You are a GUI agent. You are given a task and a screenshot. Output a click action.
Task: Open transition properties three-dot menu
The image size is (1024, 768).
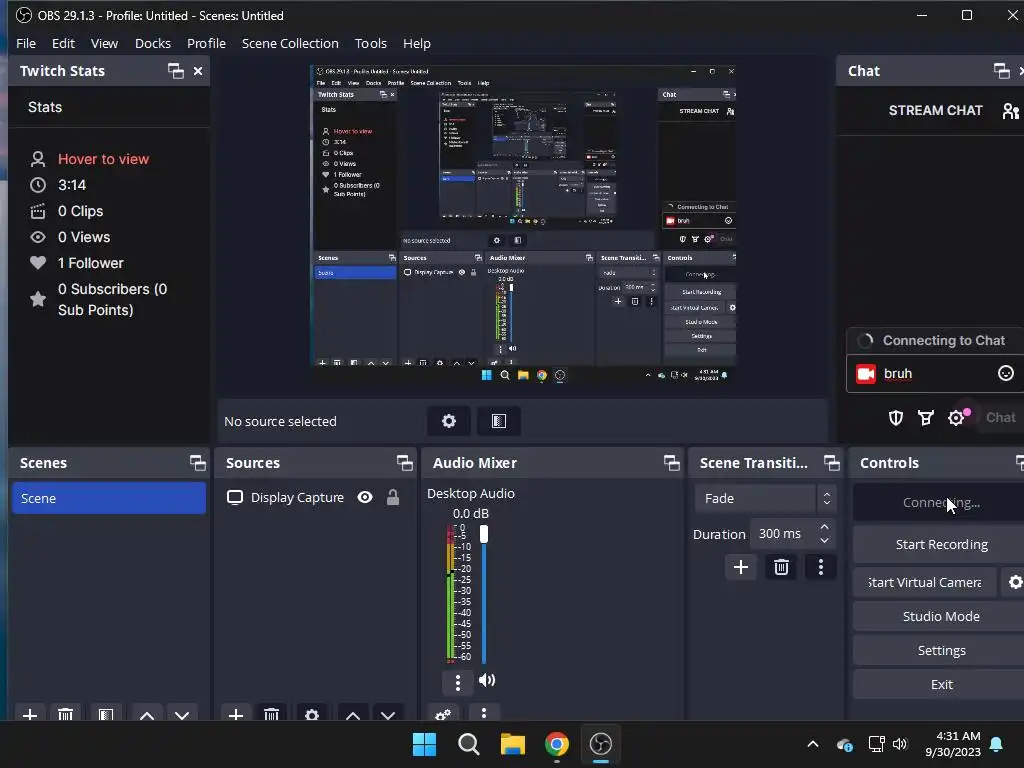coord(821,567)
